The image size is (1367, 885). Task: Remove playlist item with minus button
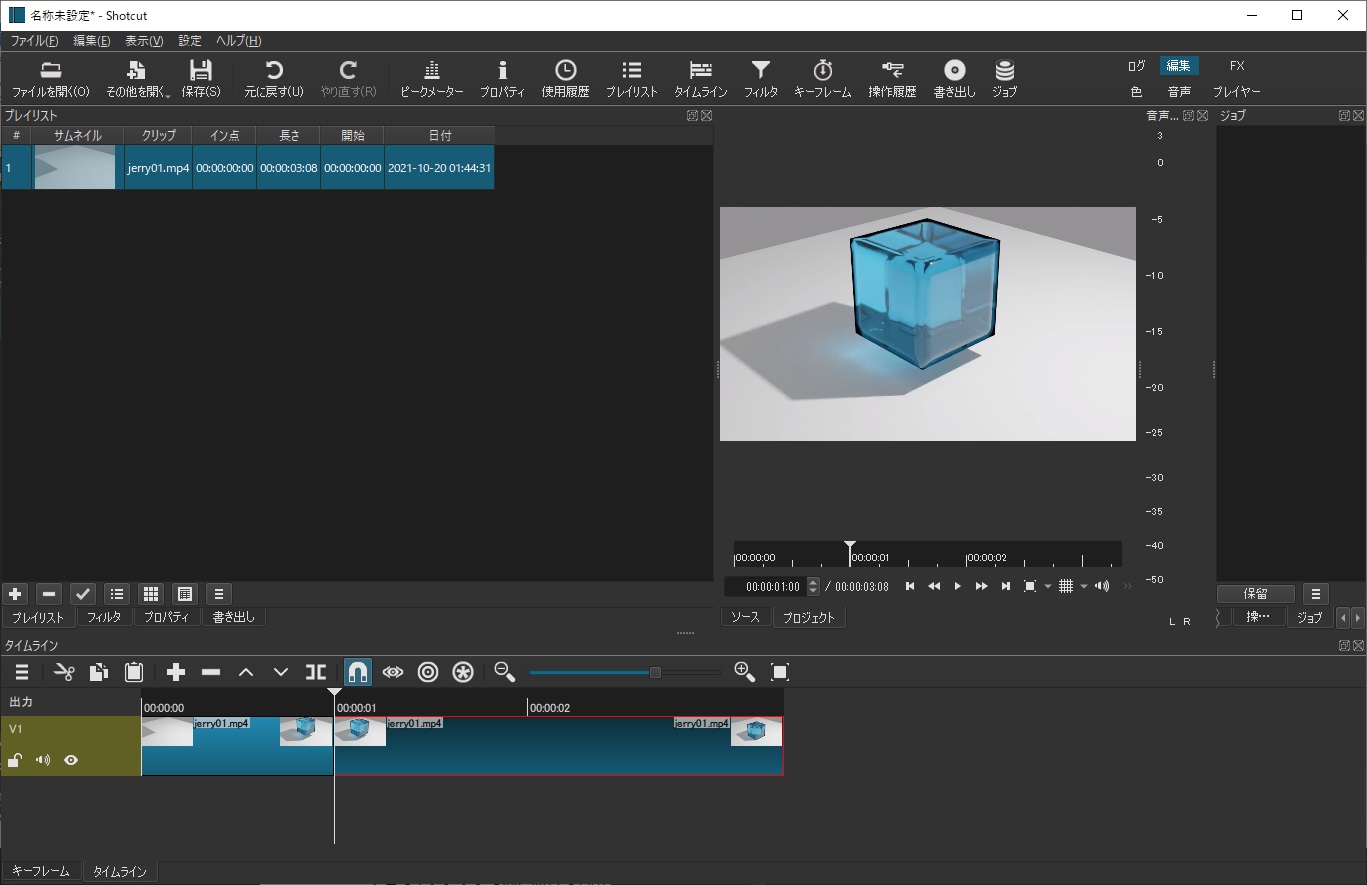[x=49, y=594]
